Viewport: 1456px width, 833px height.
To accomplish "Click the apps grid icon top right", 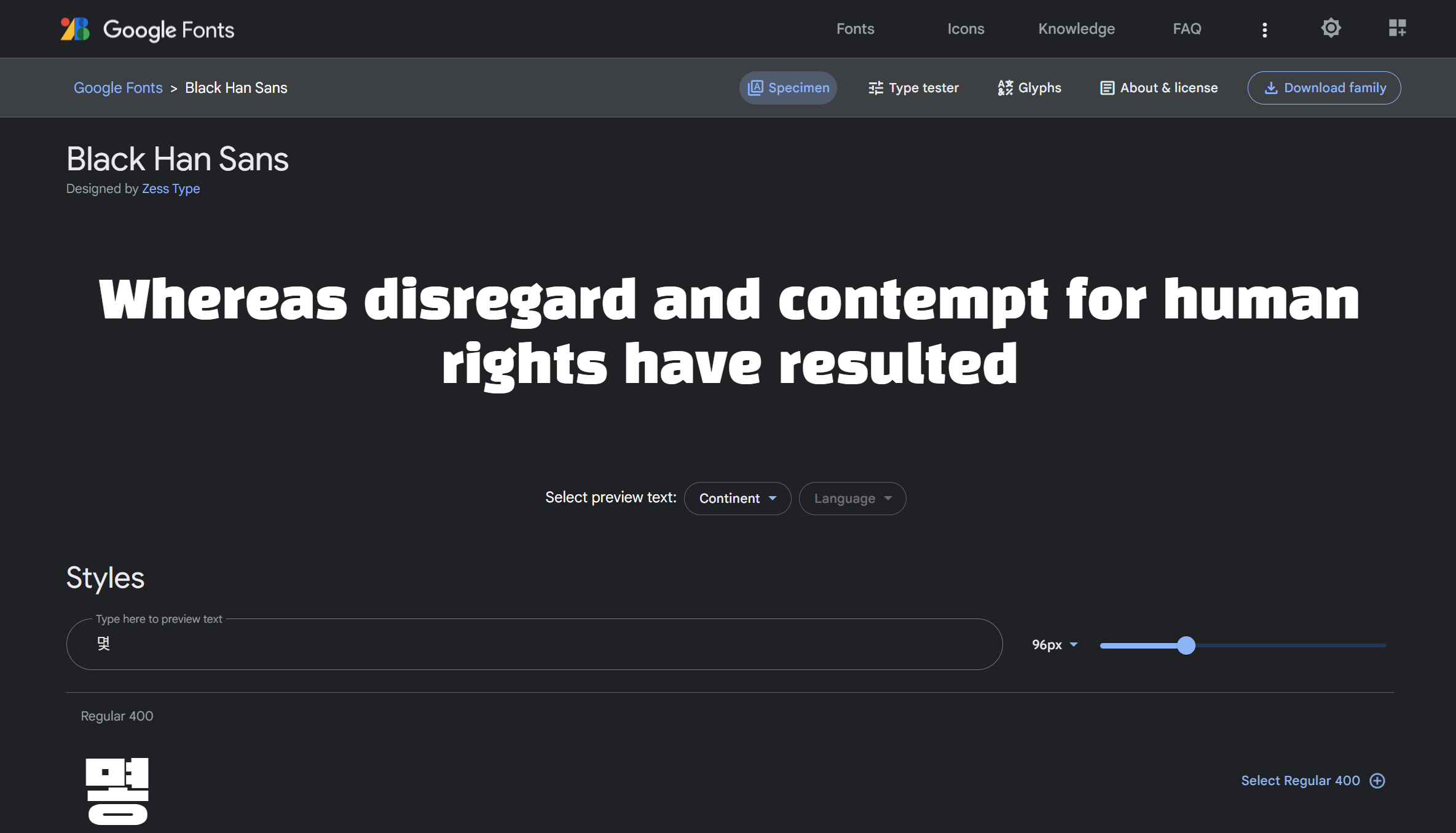I will pos(1396,28).
